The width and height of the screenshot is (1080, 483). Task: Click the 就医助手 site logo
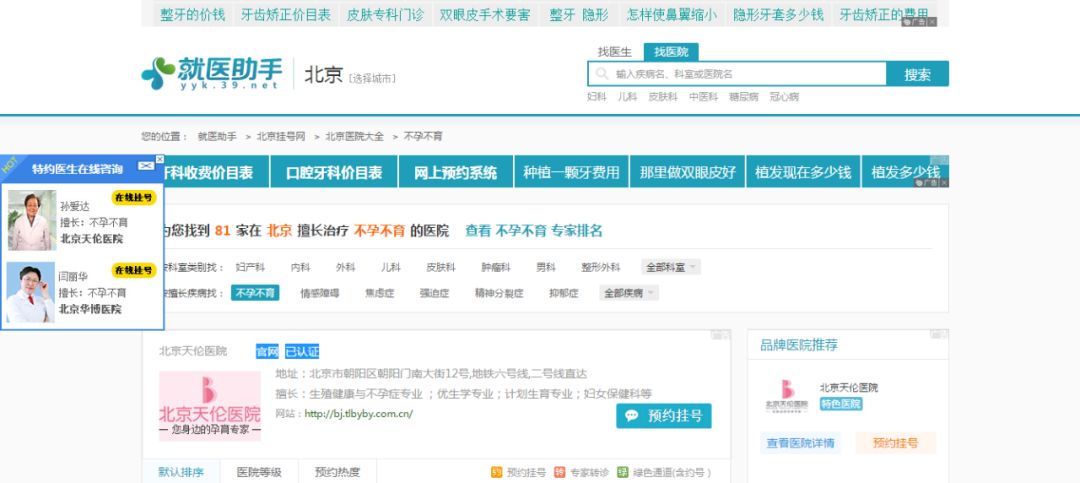pyautogui.click(x=211, y=73)
